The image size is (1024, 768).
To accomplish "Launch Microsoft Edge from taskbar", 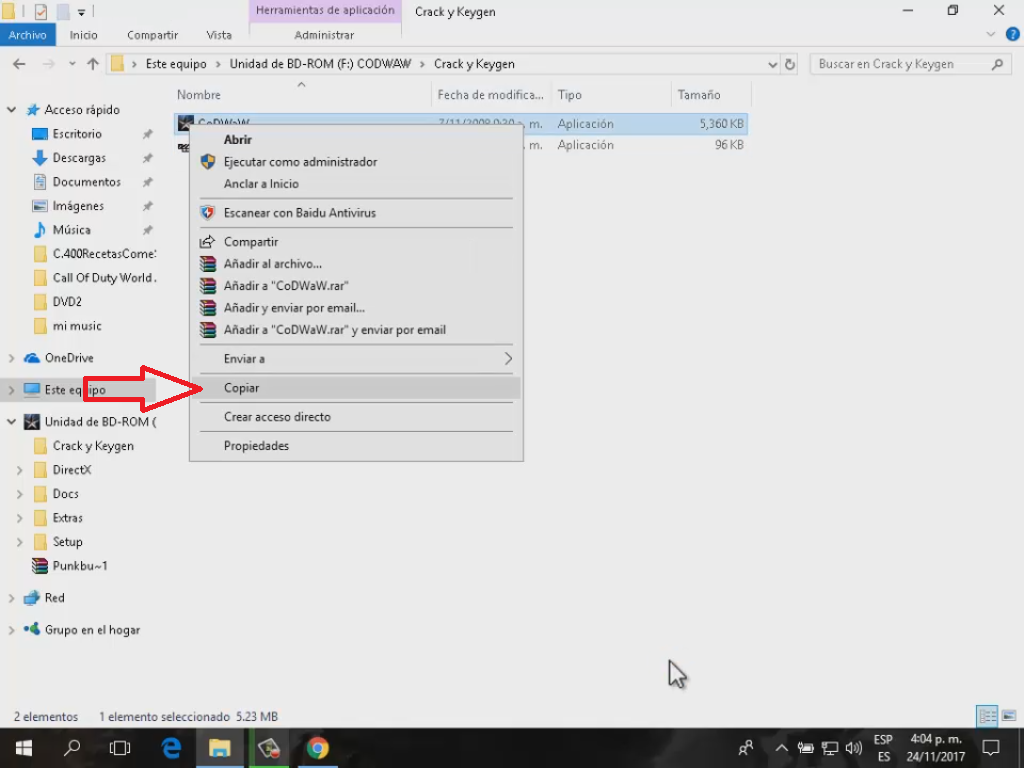I will pyautogui.click(x=171, y=748).
